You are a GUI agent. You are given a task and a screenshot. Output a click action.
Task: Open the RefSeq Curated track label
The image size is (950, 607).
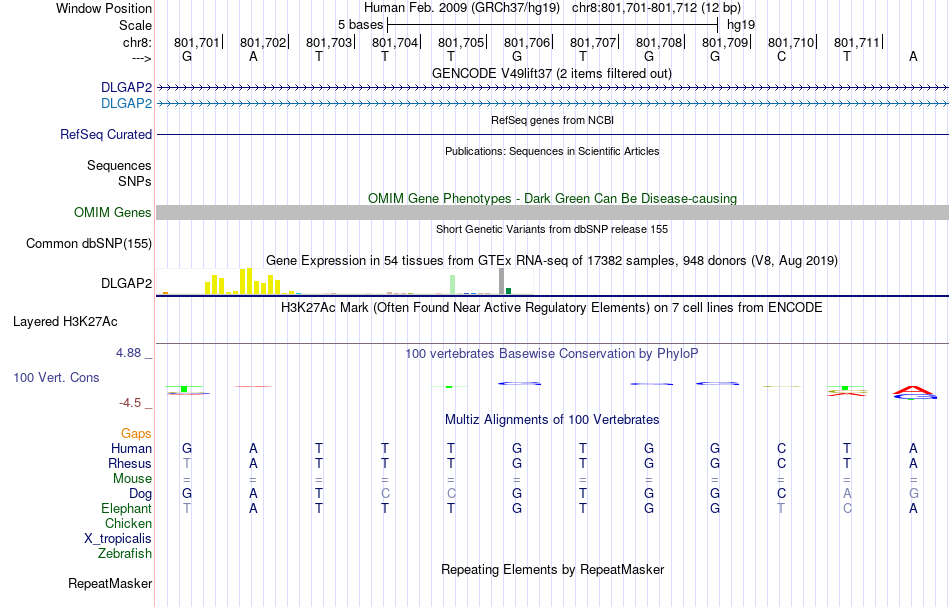105,134
